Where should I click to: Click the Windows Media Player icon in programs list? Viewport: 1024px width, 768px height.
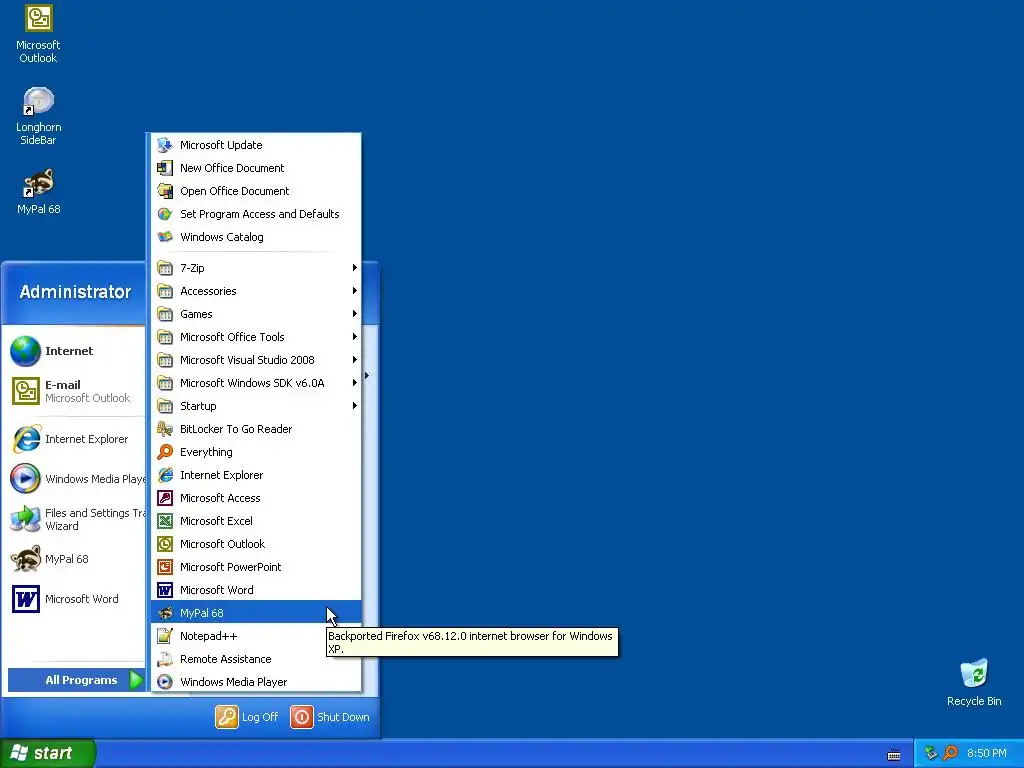tap(165, 682)
